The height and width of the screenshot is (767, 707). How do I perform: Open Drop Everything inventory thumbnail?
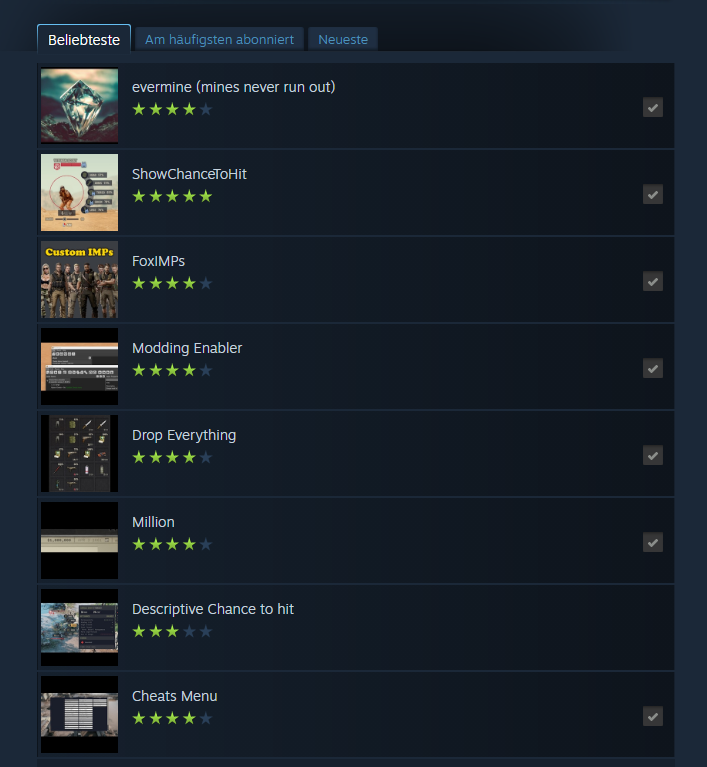(79, 453)
